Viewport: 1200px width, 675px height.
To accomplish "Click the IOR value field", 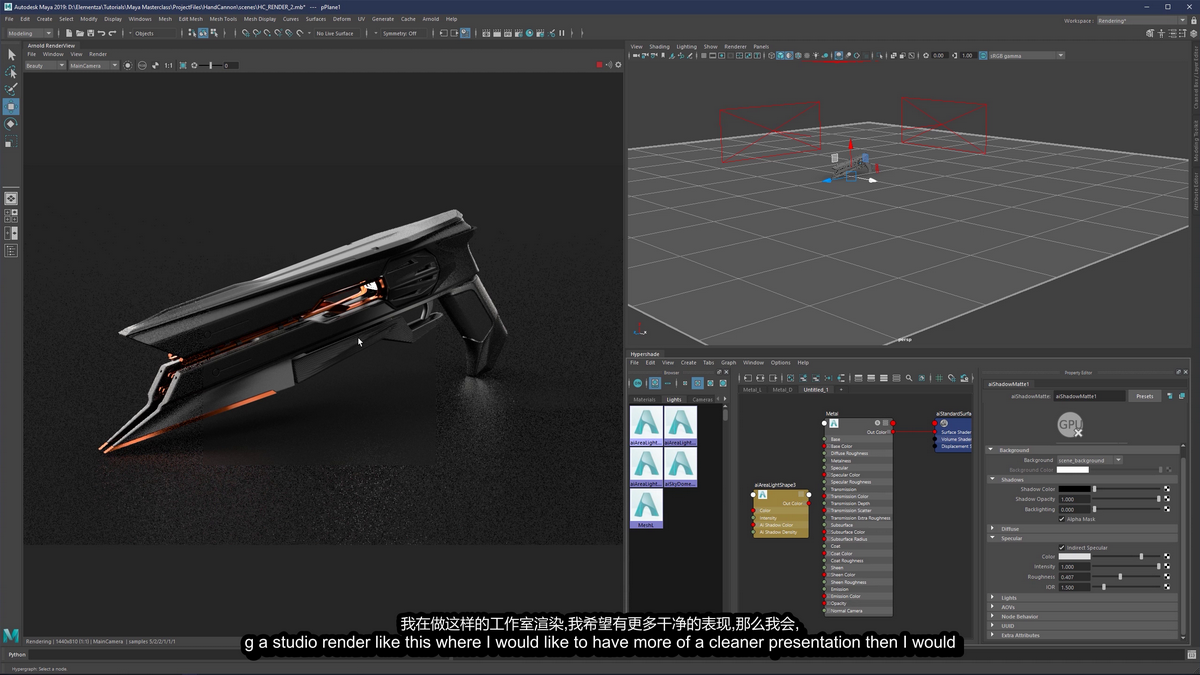I will [1074, 587].
